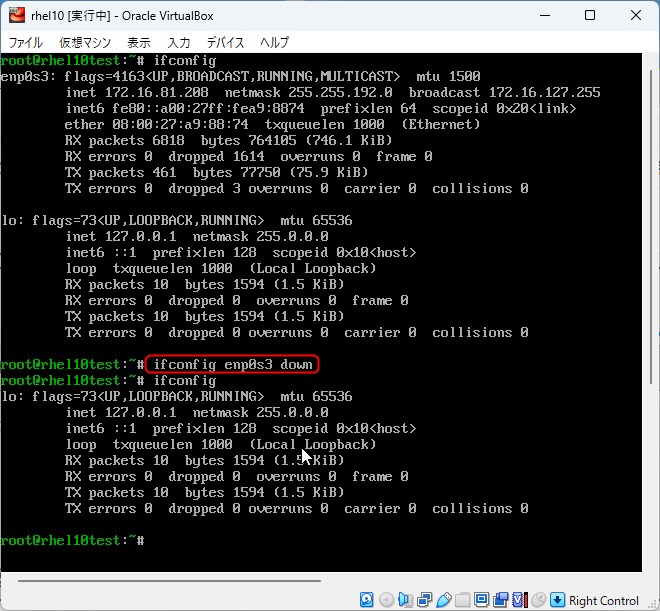Click the VirtualBox icon in the title bar

click(x=17, y=16)
